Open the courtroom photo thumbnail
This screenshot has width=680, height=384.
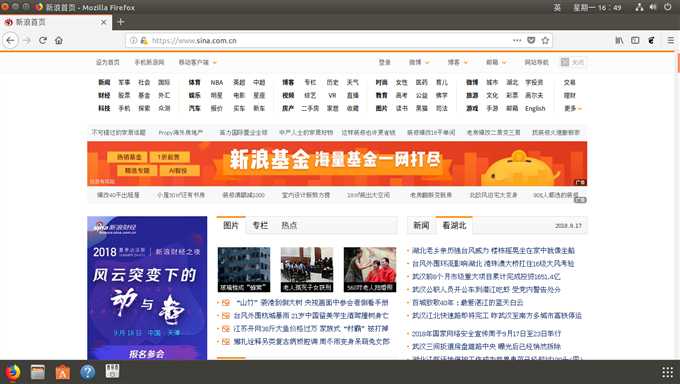(x=307, y=269)
